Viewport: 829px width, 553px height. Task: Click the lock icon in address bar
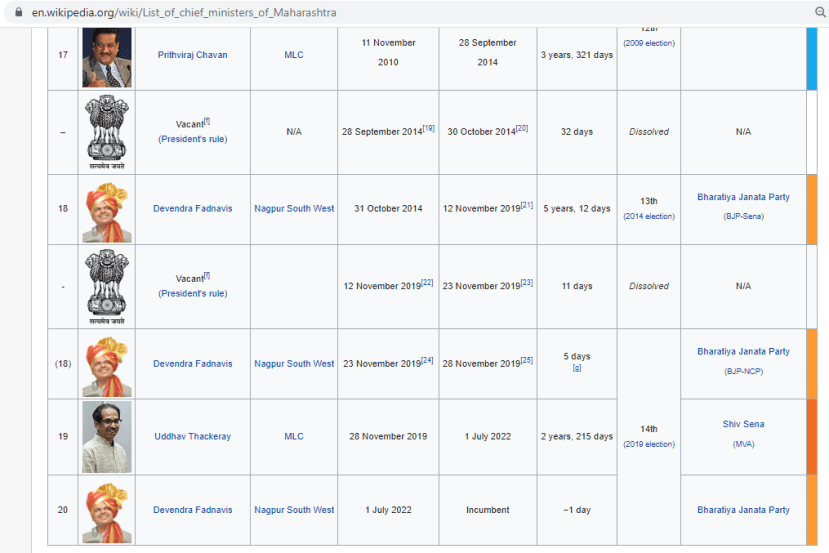[x=13, y=13]
